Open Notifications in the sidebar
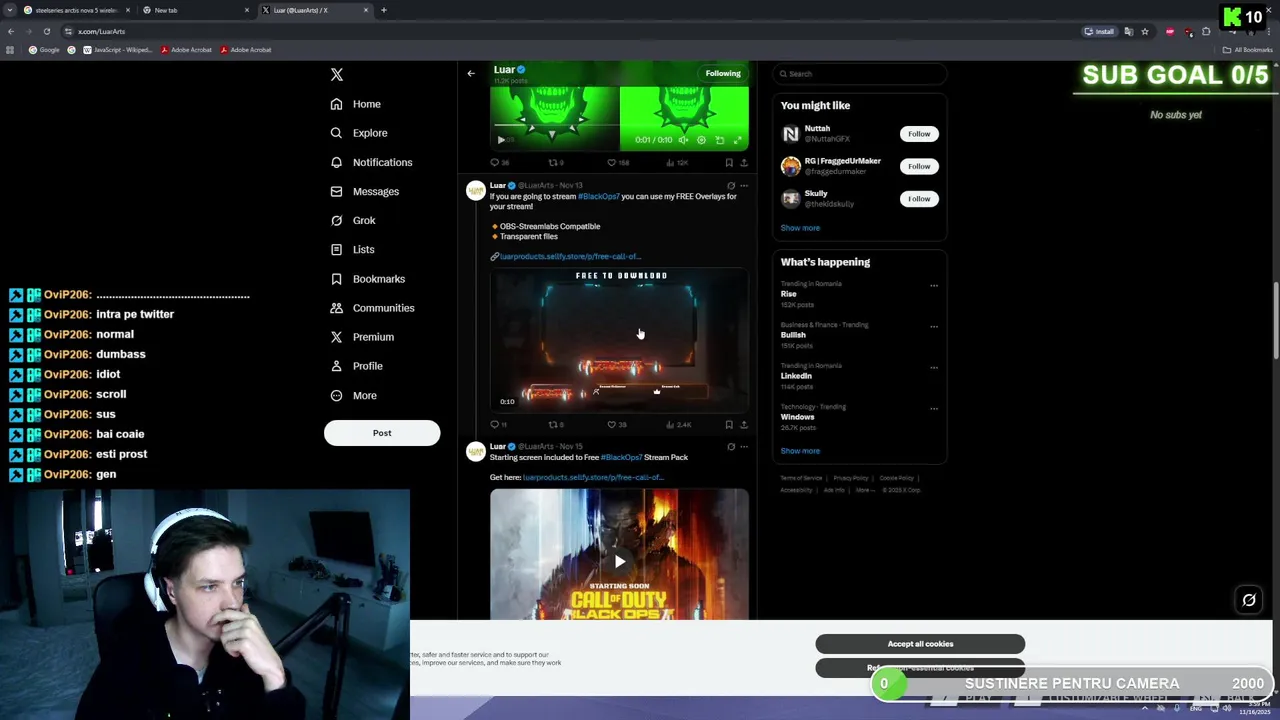Screen dimensions: 1280x720 click(371, 162)
